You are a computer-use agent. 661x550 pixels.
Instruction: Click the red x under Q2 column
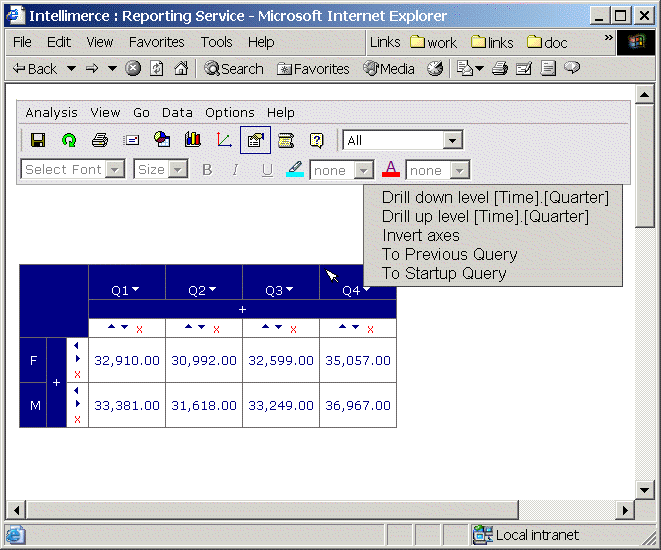pos(216,330)
